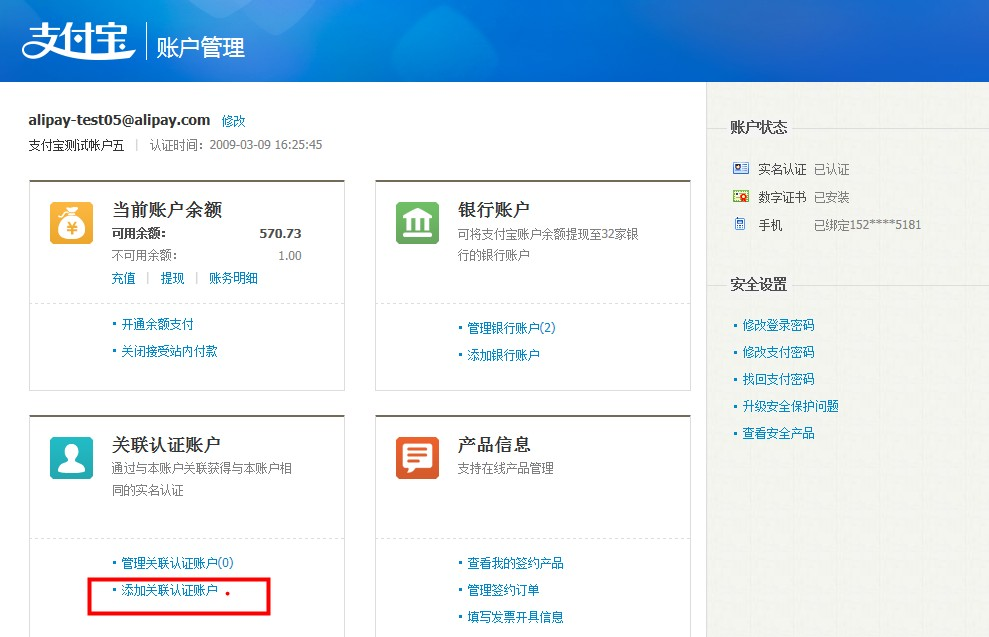Click the teal linked account person icon

point(71,458)
